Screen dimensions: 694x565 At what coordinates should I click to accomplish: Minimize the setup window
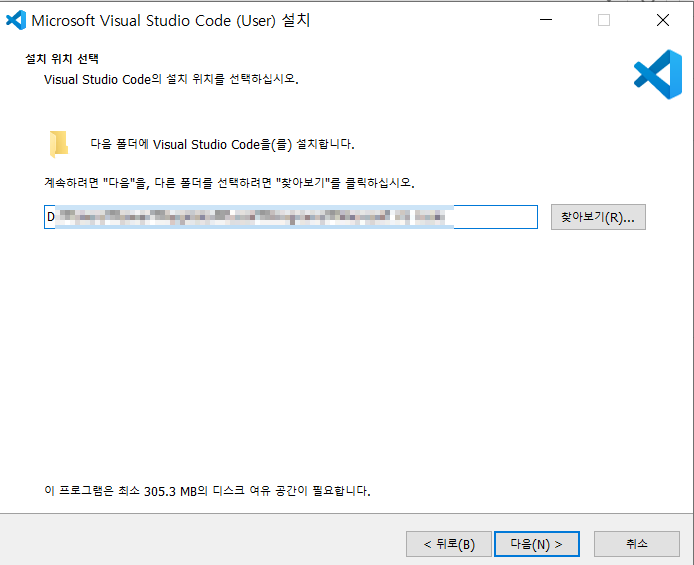(546, 20)
